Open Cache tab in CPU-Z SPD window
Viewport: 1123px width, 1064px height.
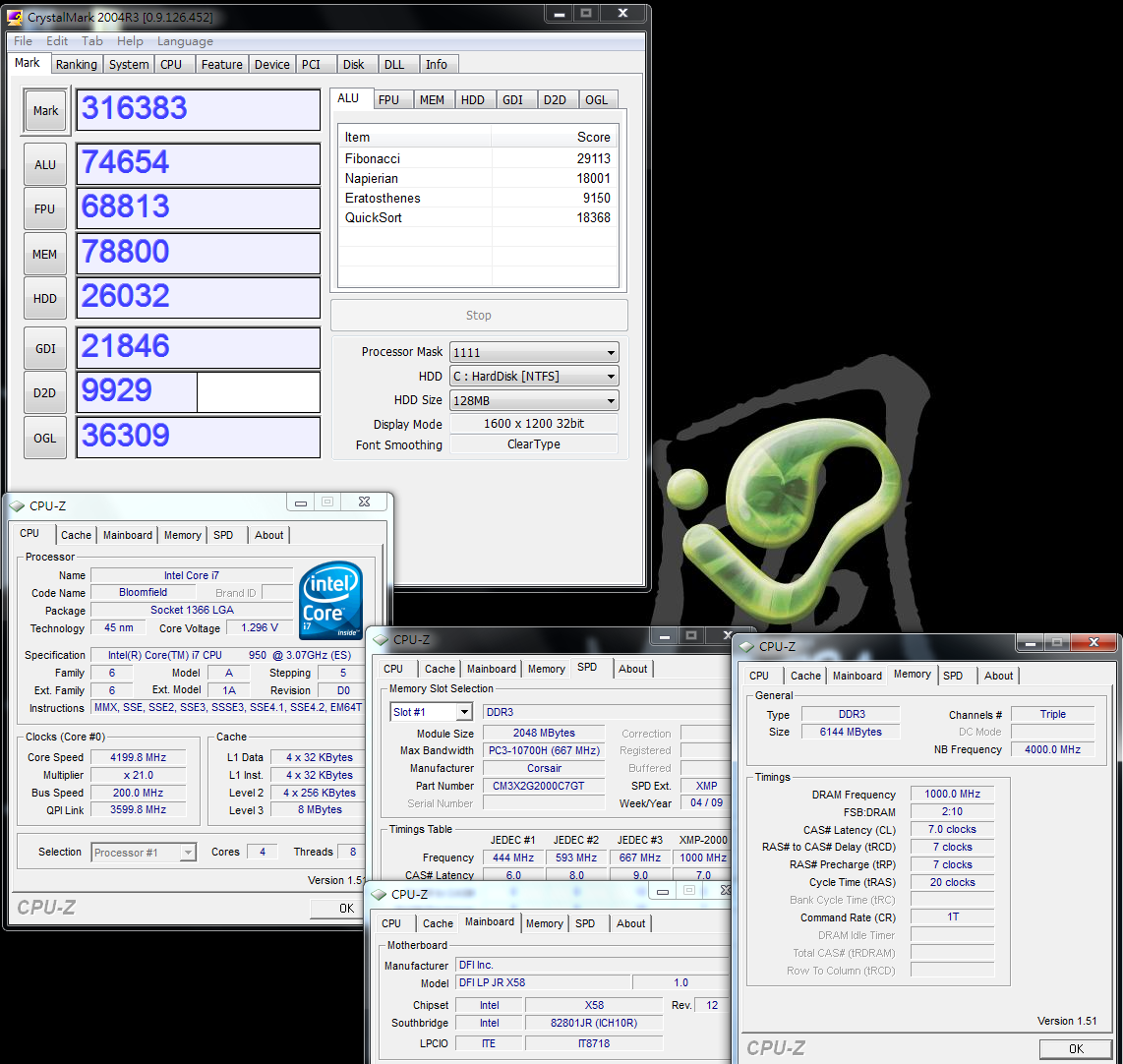pos(440,669)
